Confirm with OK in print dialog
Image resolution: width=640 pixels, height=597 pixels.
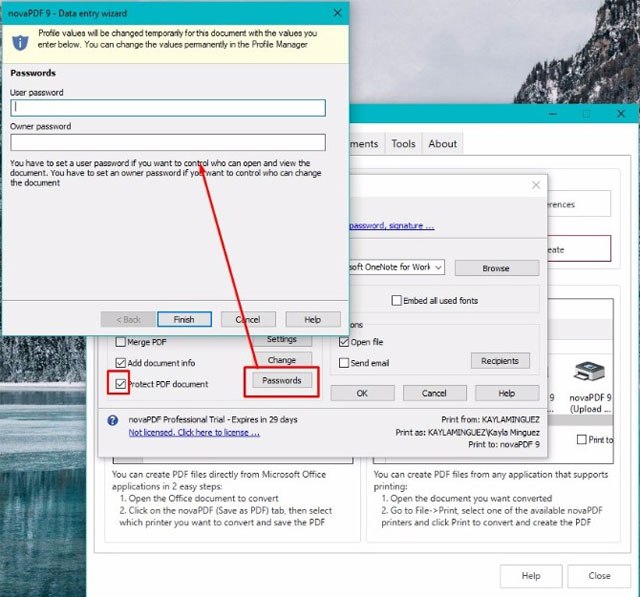coord(362,393)
